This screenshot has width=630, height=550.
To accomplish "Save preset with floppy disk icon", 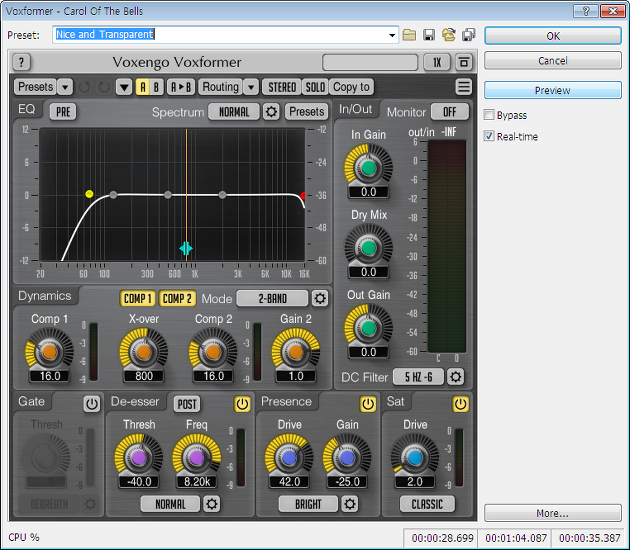I will click(429, 35).
